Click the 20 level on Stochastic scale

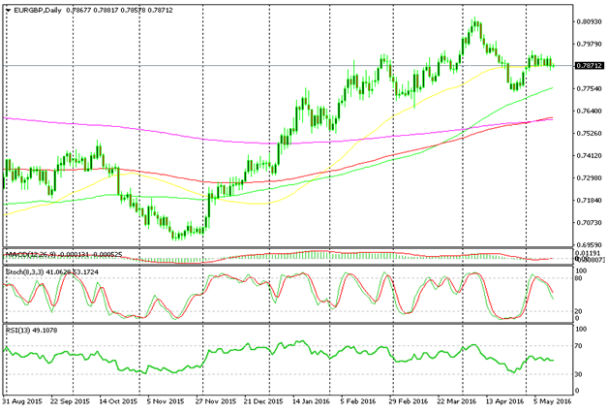coord(580,311)
